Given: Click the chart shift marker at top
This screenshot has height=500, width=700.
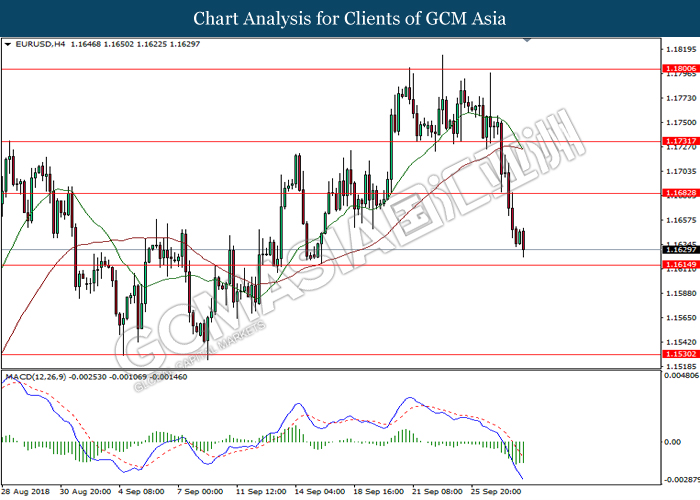Looking at the screenshot, I should [527, 40].
